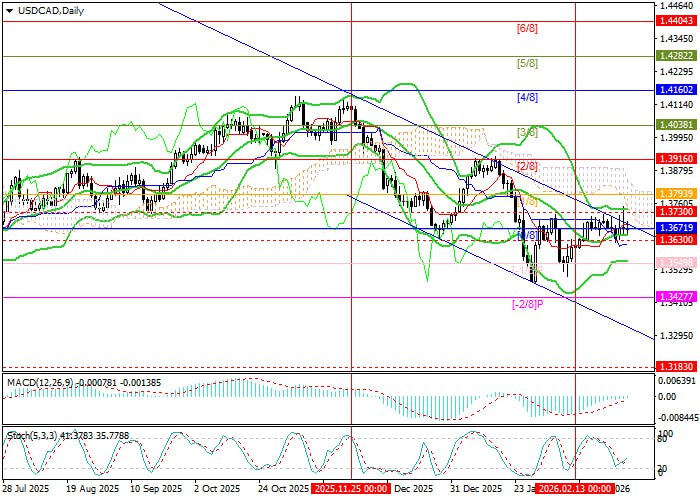Screen dimensions: 700x500
Task: Click the 28 Jul 2025 date label
Action: pos(28,489)
